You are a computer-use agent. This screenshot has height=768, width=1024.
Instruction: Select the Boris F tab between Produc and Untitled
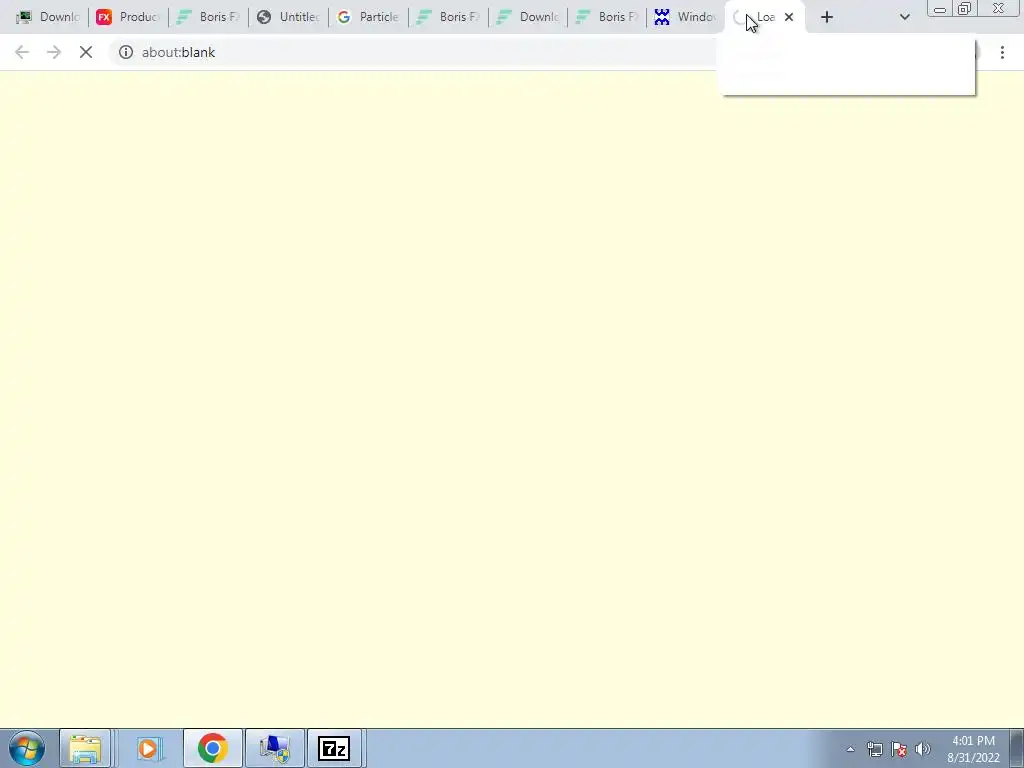pos(208,17)
